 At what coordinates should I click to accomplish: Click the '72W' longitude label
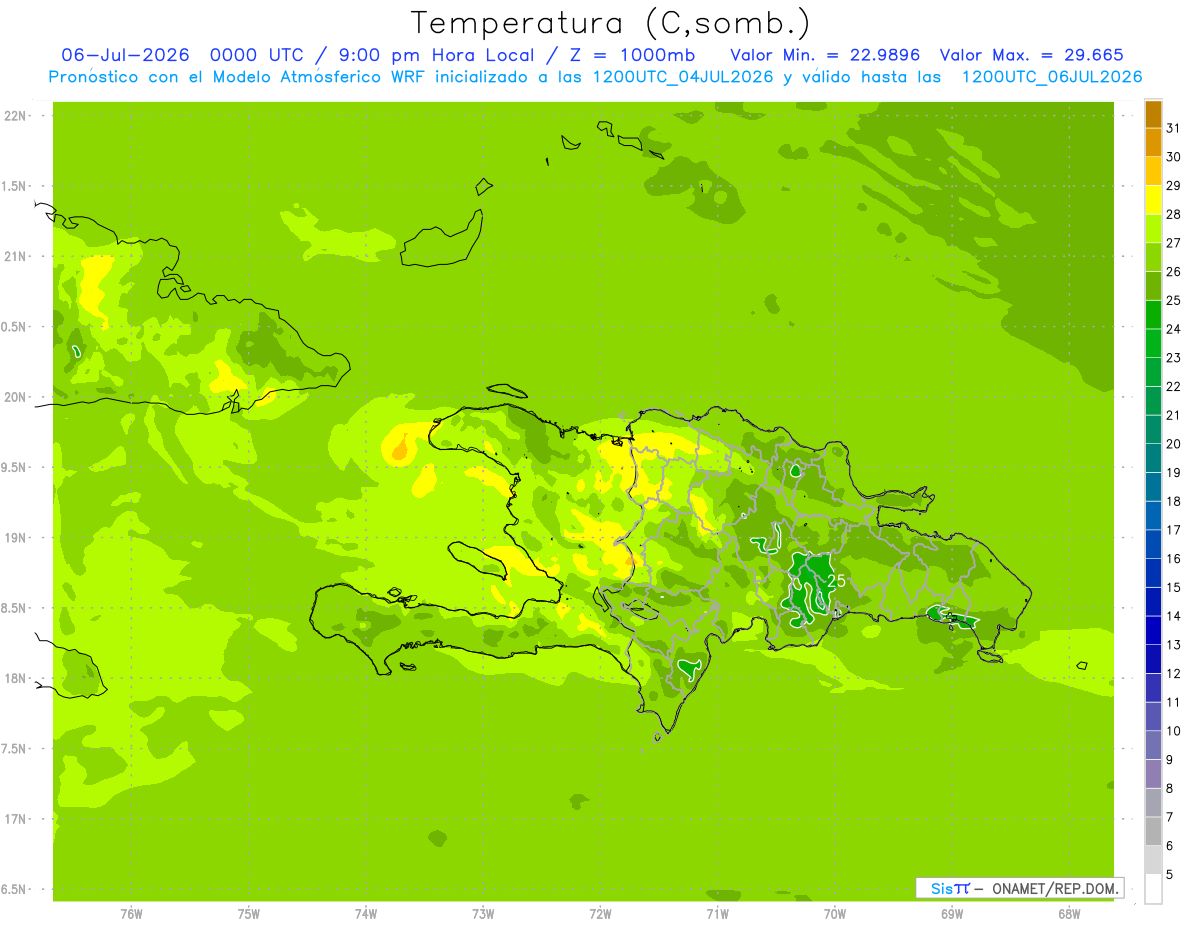[600, 913]
